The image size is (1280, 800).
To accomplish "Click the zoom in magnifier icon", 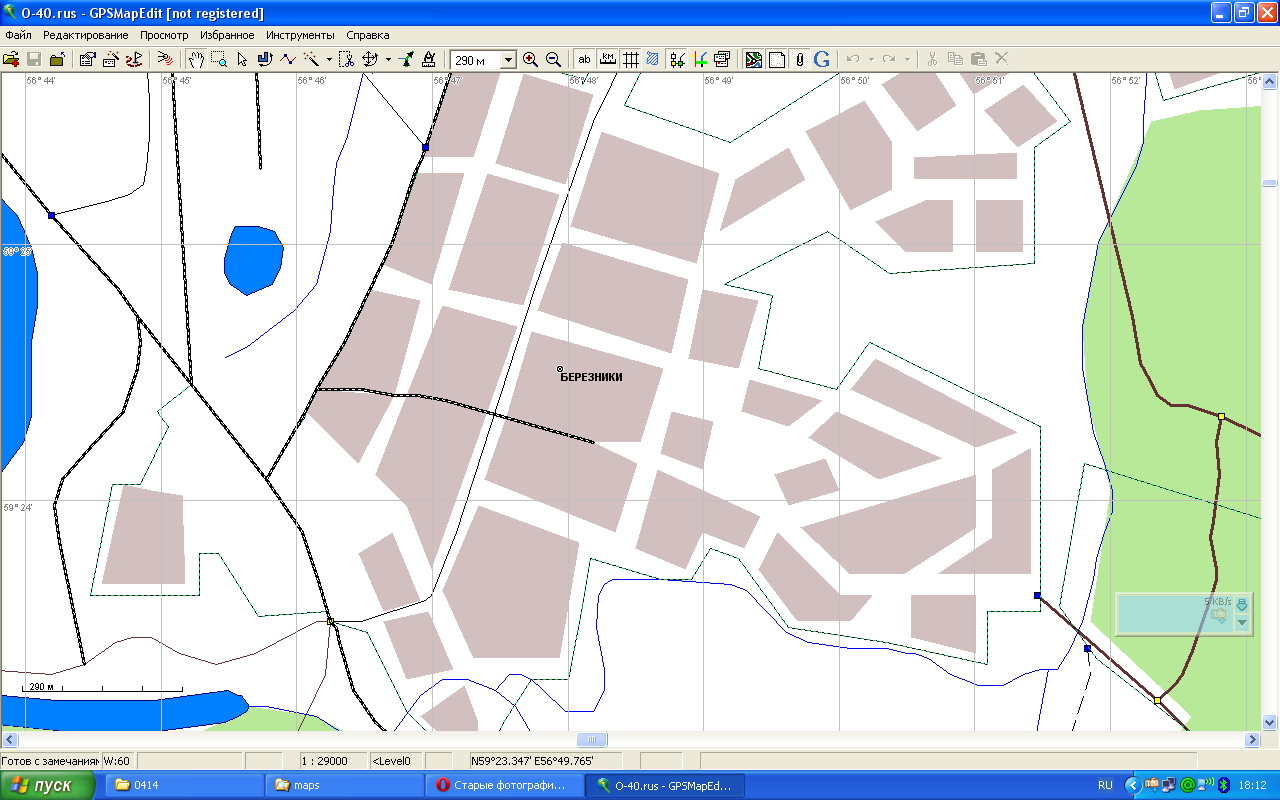I will pyautogui.click(x=530, y=60).
